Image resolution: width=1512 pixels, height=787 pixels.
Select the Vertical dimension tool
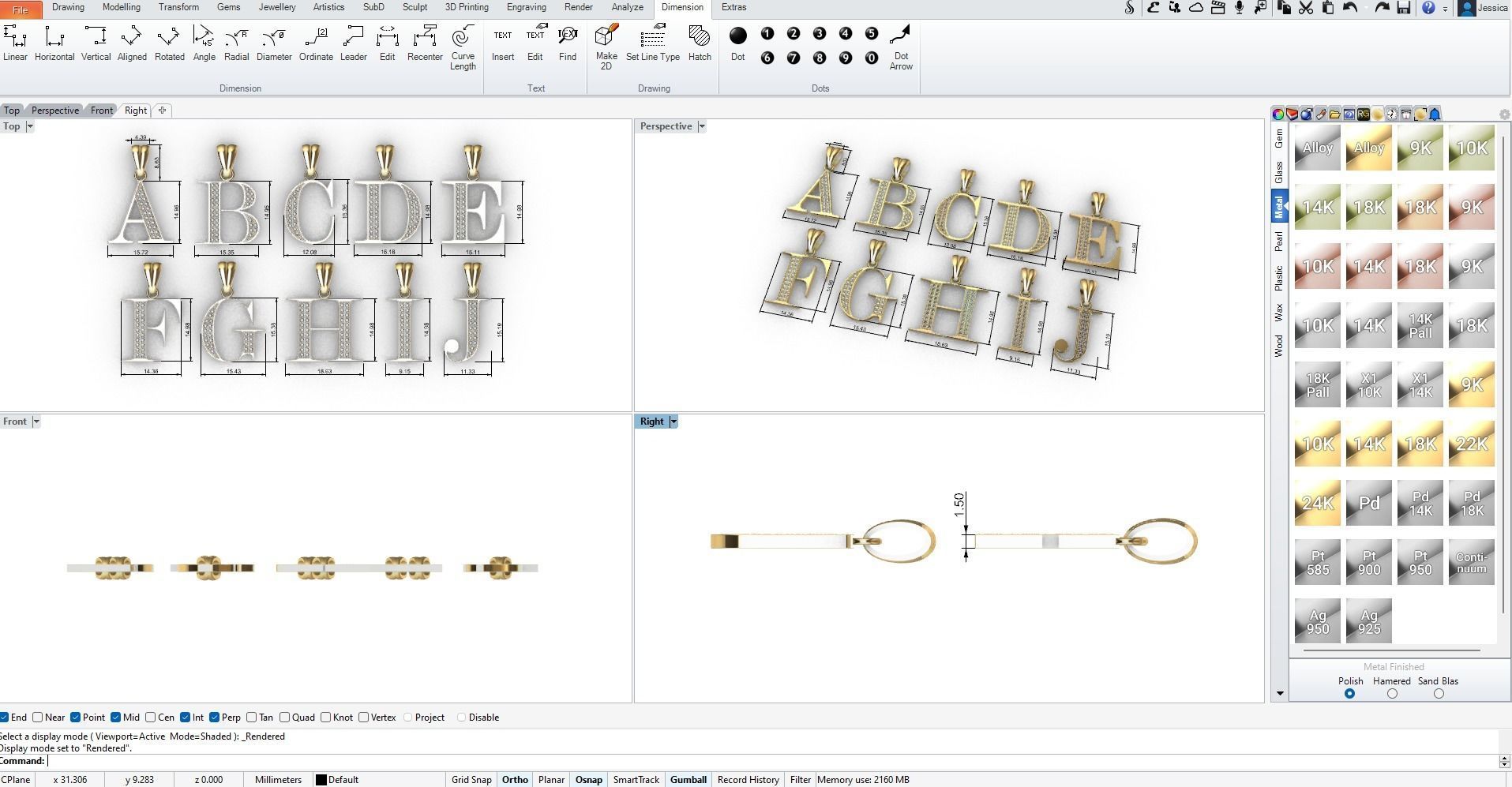[x=96, y=43]
